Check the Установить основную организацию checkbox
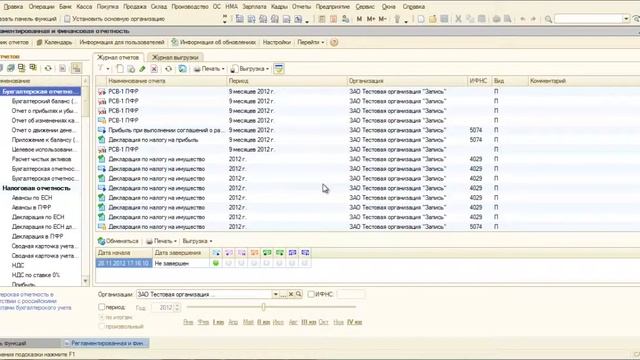640x360 pixels. 68,19
